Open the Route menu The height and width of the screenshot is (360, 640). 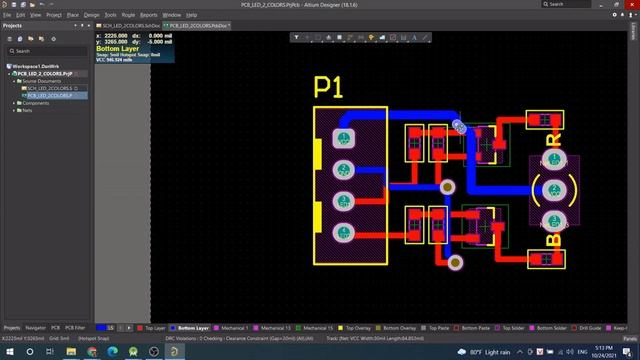click(x=128, y=15)
